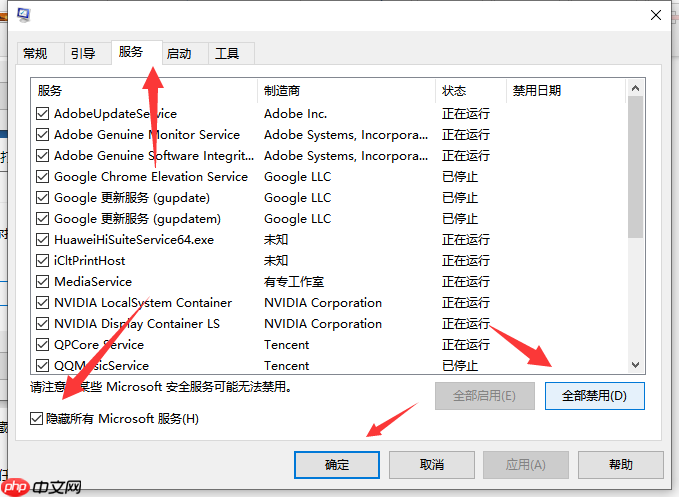Image resolution: width=679 pixels, height=497 pixels.
Task: Click the 全部启用(E) button
Action: (x=485, y=396)
